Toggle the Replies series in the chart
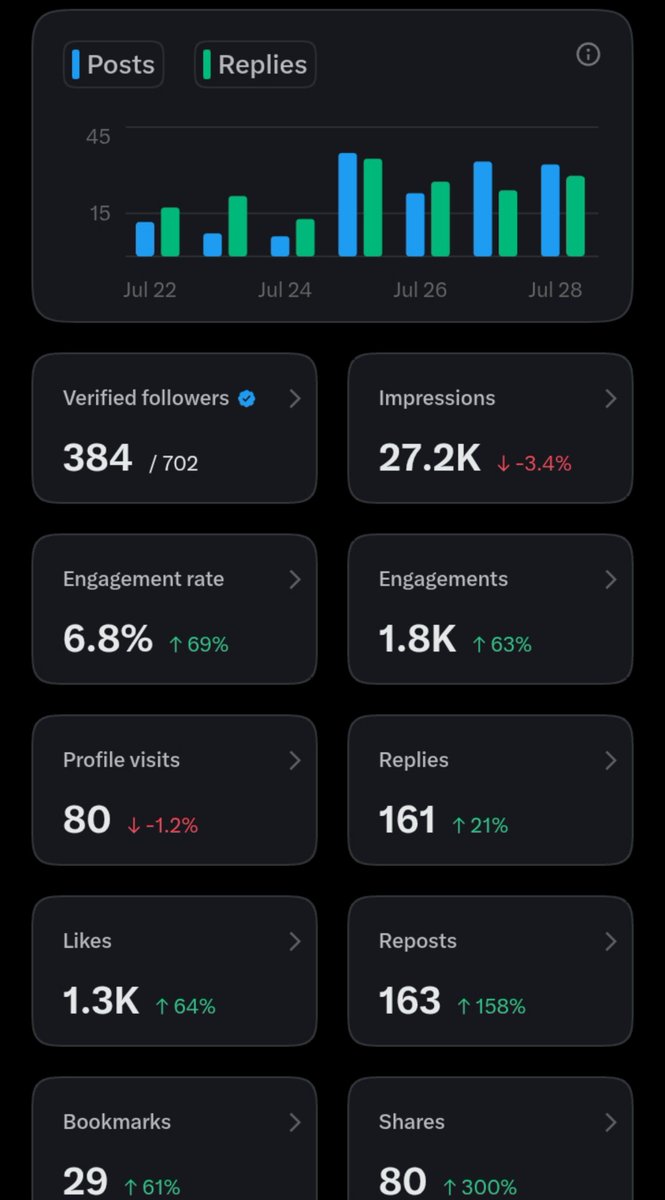Viewport: 665px width, 1200px height. click(255, 65)
